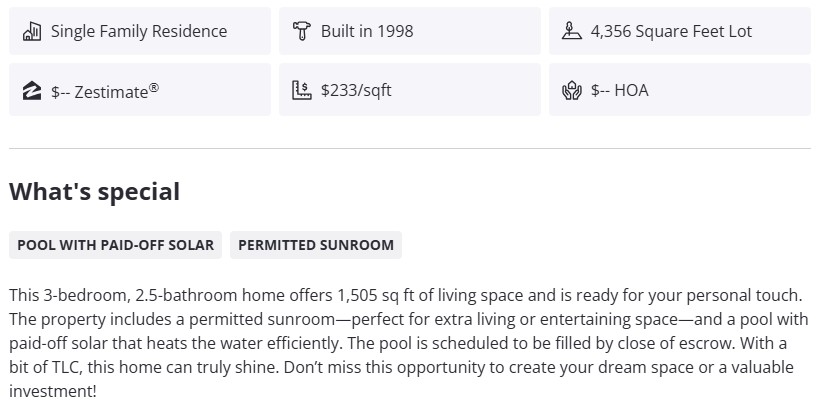Click the Zillow logo icon beside Zestimate

coord(31,90)
